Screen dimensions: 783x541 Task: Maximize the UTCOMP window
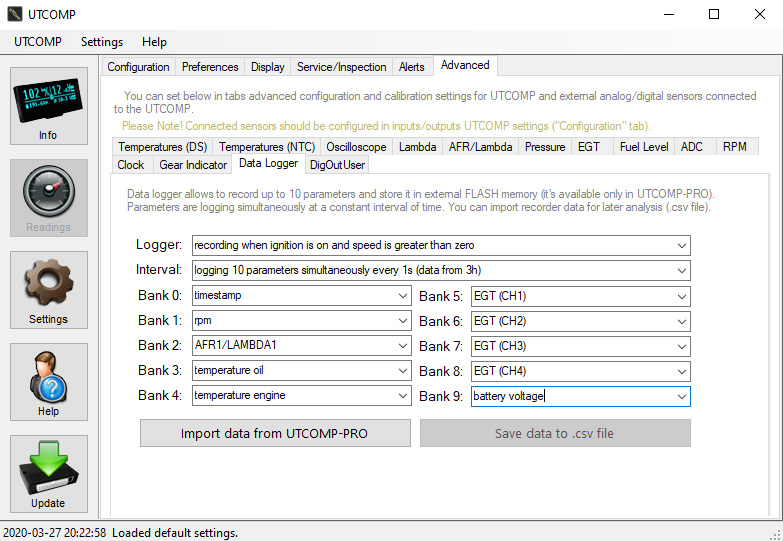coord(714,14)
